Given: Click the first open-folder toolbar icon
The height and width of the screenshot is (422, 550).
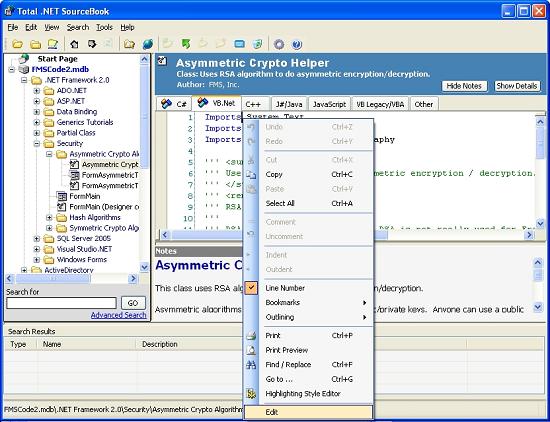Looking at the screenshot, I should (x=18, y=44).
